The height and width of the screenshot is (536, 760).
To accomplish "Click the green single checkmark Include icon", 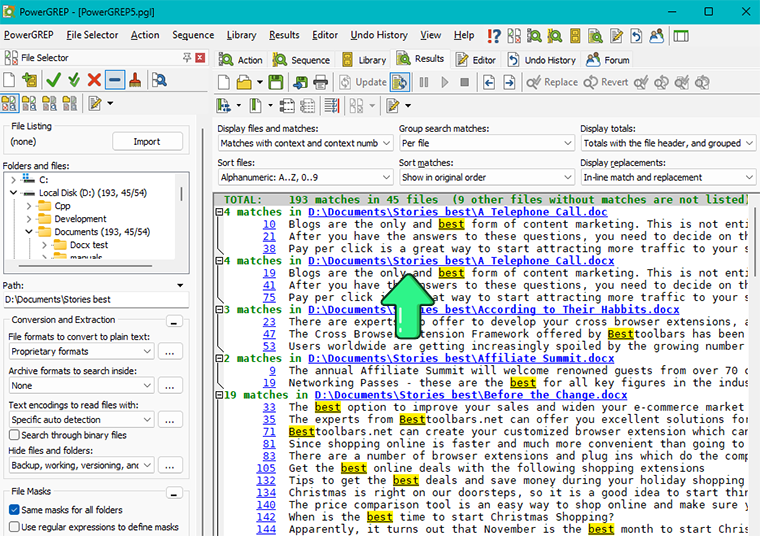I will tap(53, 80).
